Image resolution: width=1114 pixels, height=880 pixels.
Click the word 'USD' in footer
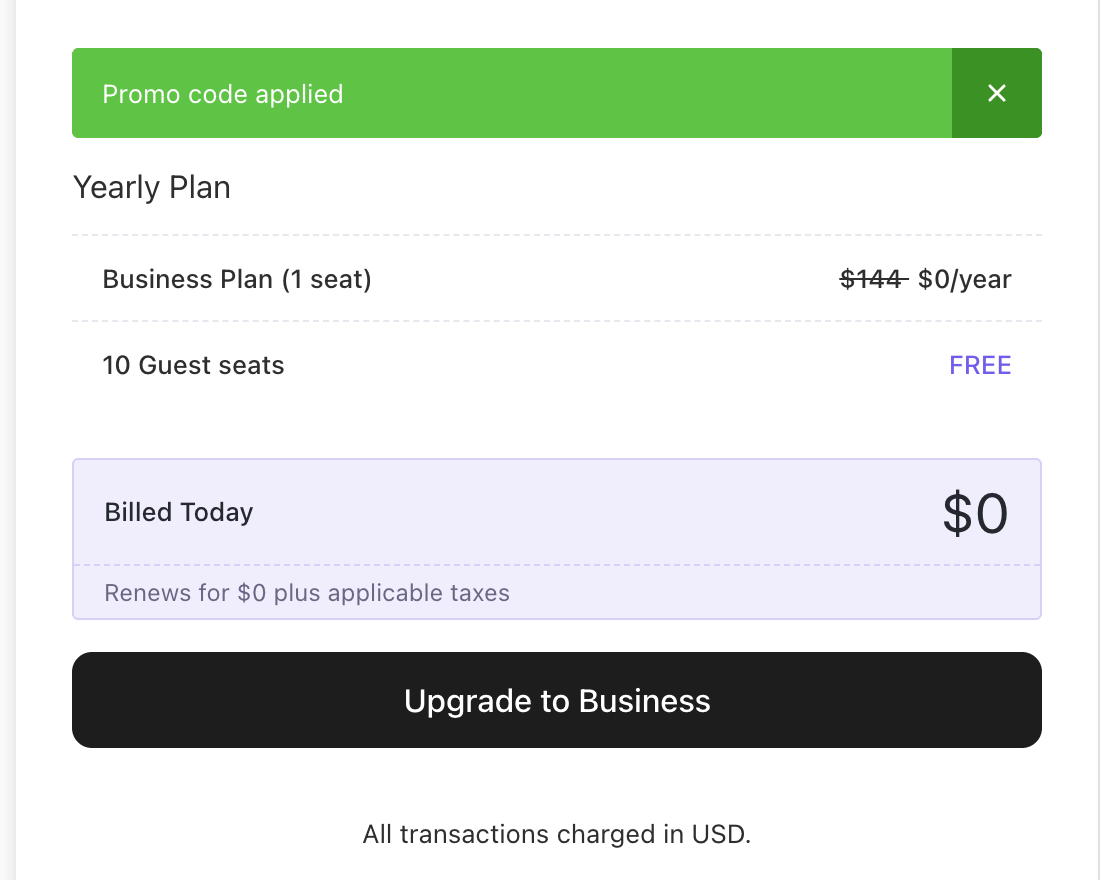click(x=718, y=833)
